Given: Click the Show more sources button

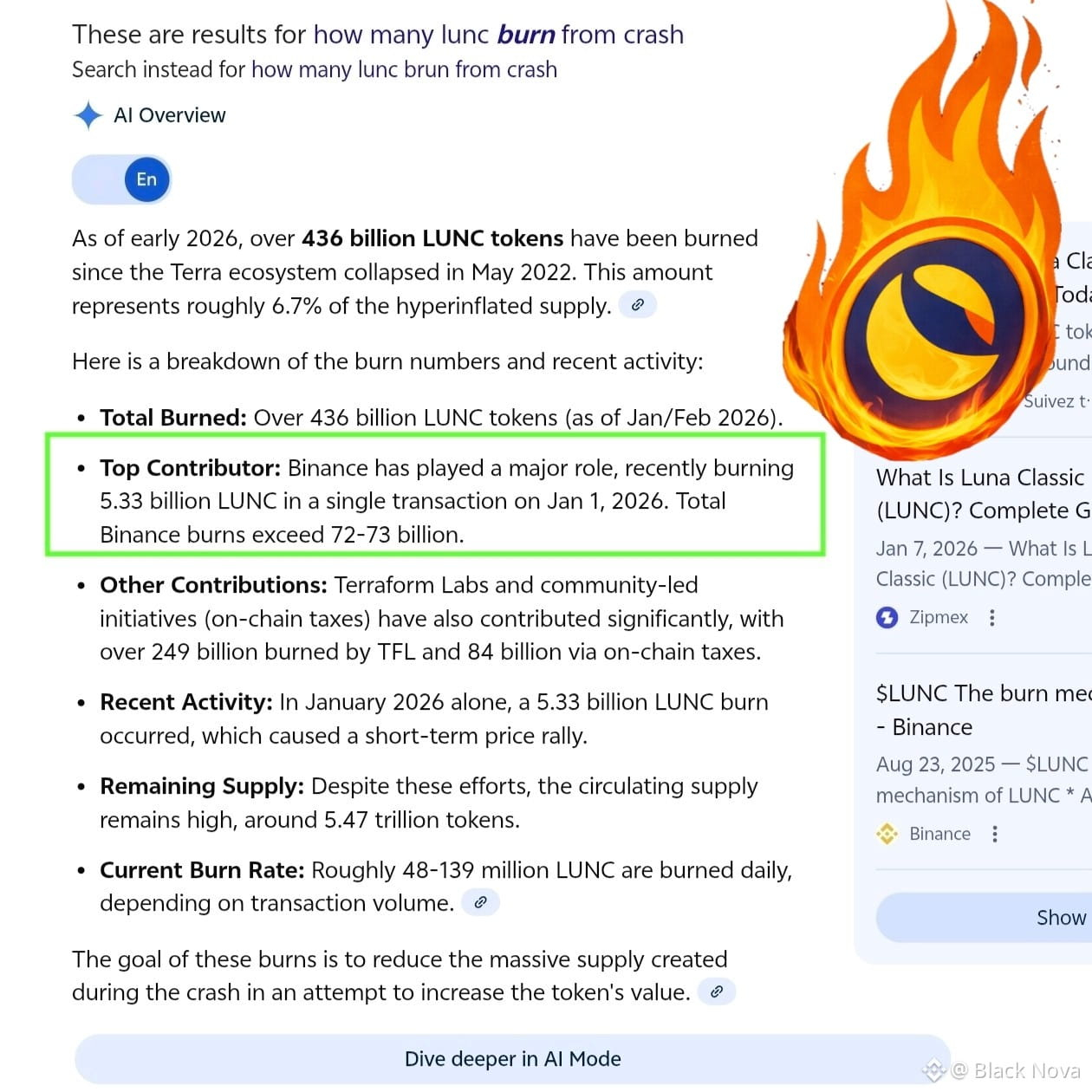Looking at the screenshot, I should 985,918.
